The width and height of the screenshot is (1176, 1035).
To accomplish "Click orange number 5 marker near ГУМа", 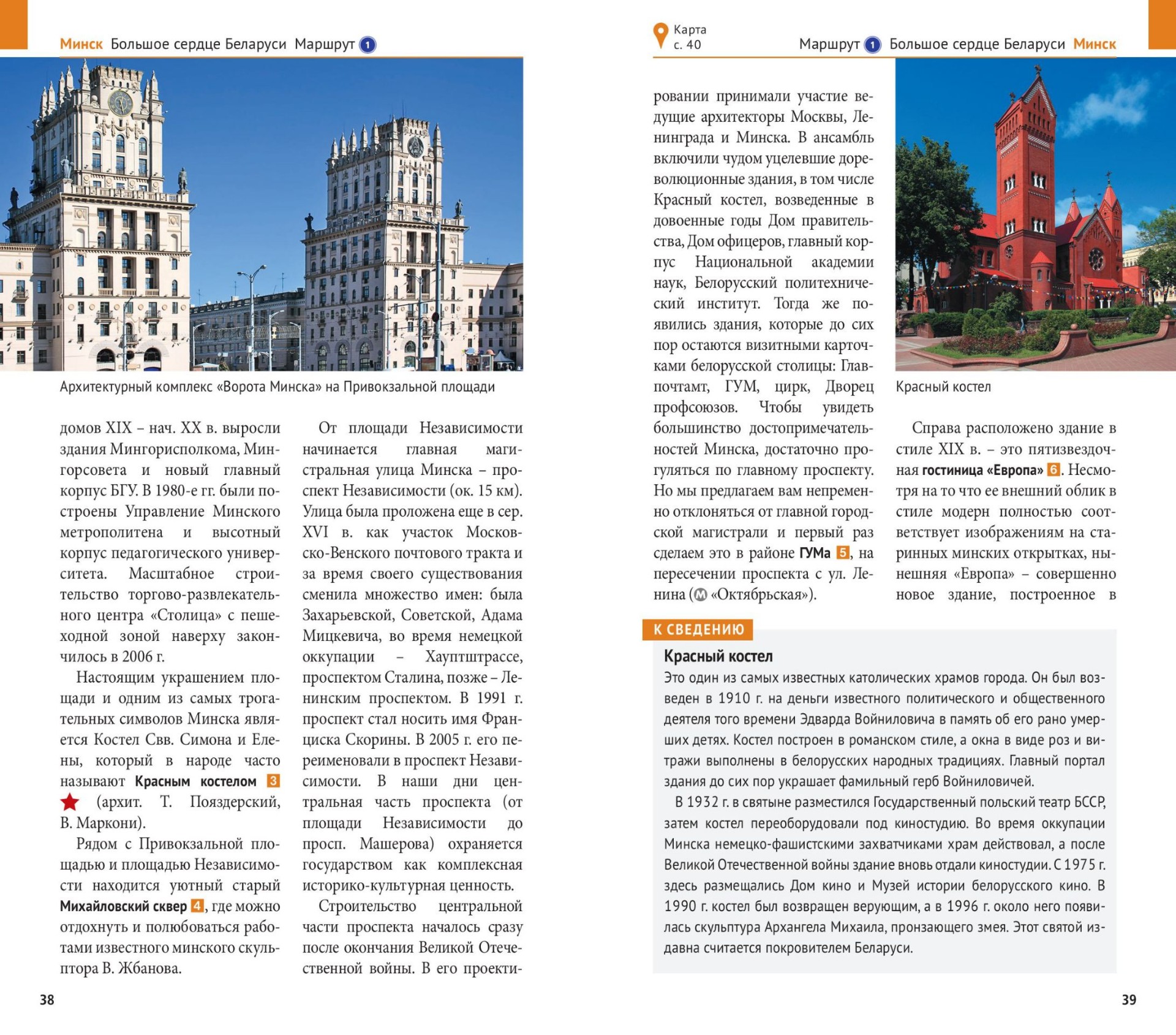I will pyautogui.click(x=843, y=553).
